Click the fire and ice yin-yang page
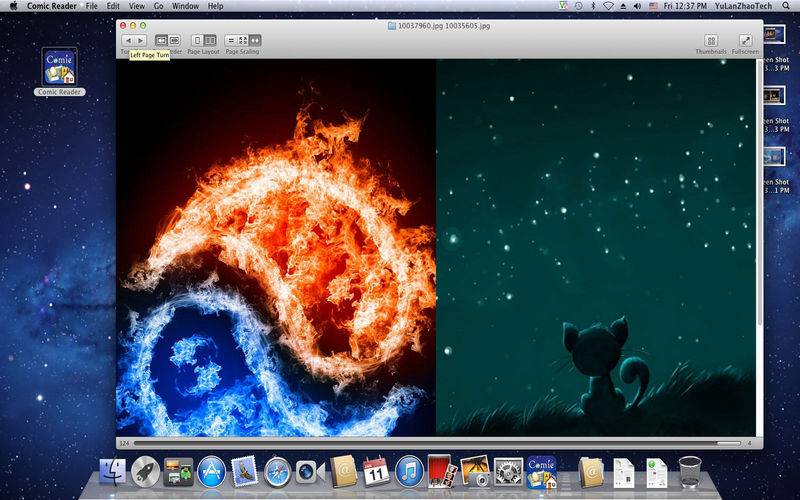Viewport: 800px width, 500px height. pos(276,247)
